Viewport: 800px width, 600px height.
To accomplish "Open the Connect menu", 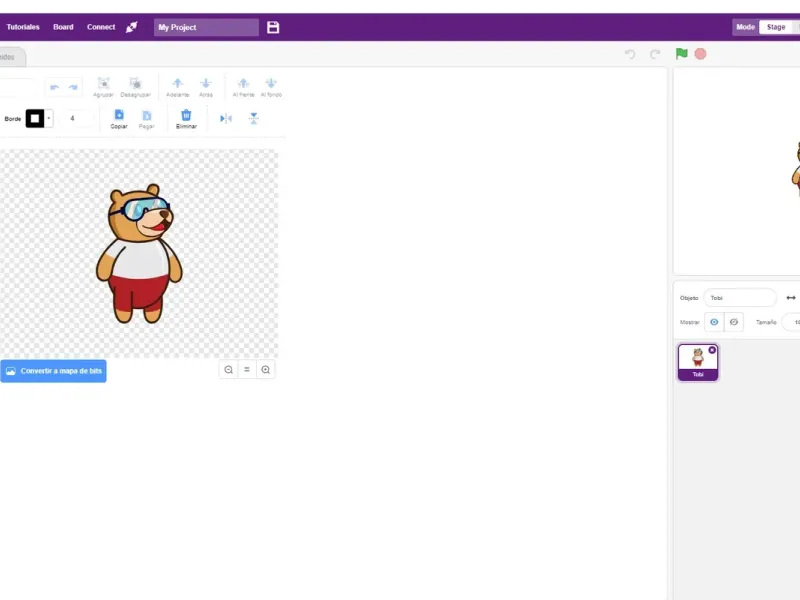I will click(101, 27).
